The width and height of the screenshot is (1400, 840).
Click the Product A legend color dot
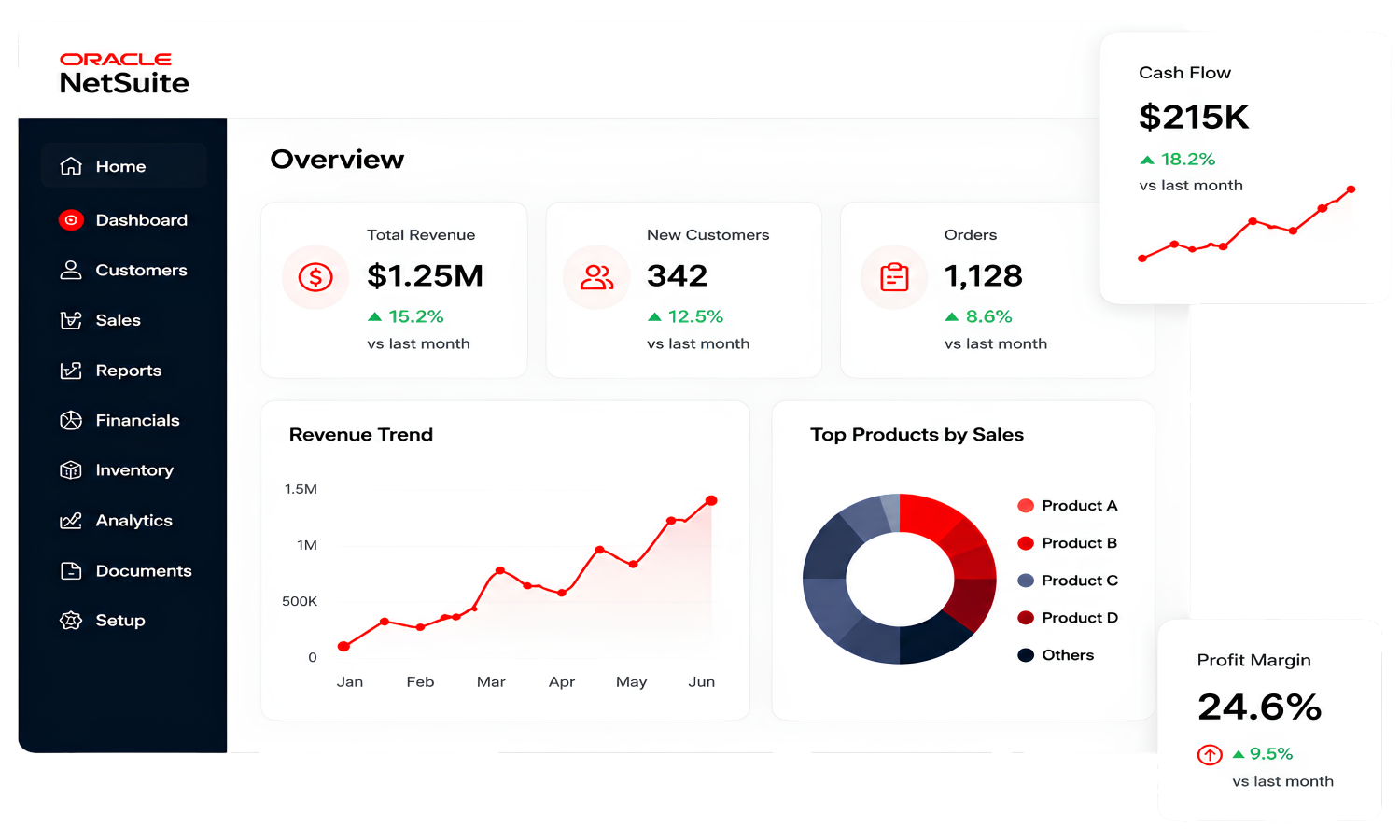(1026, 506)
